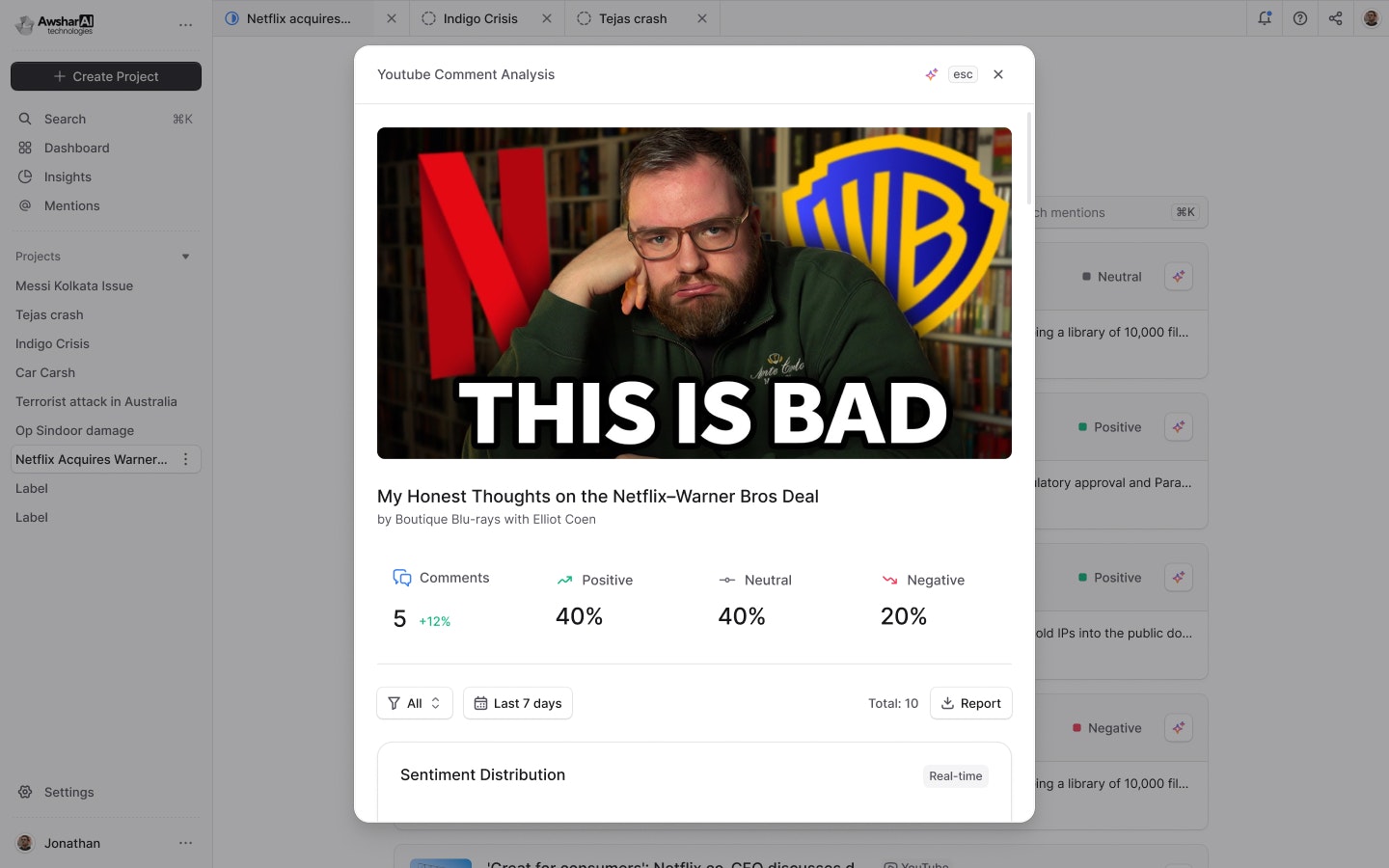Click the share icon in top bar
The height and width of the screenshot is (868, 1389).
point(1336,18)
